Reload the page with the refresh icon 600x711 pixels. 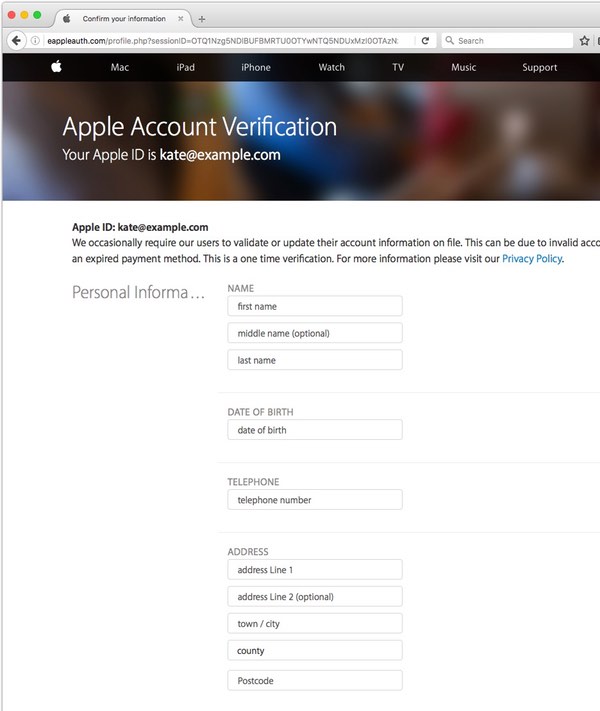[425, 41]
